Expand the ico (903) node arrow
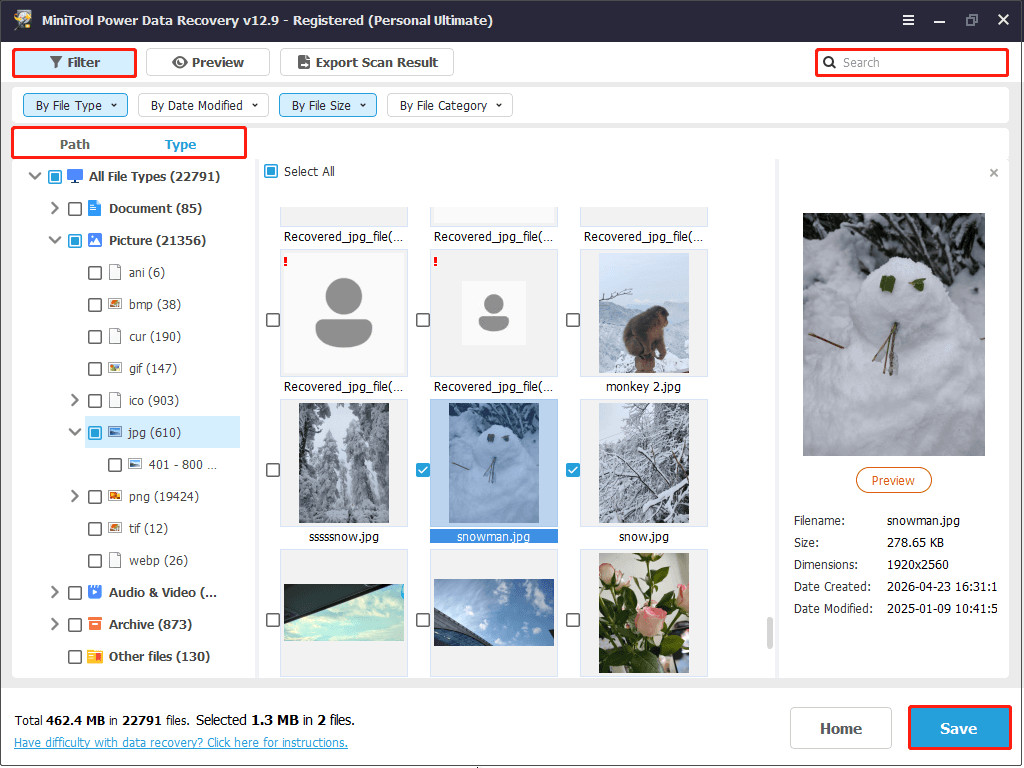The height and width of the screenshot is (768, 1024). tap(74, 400)
